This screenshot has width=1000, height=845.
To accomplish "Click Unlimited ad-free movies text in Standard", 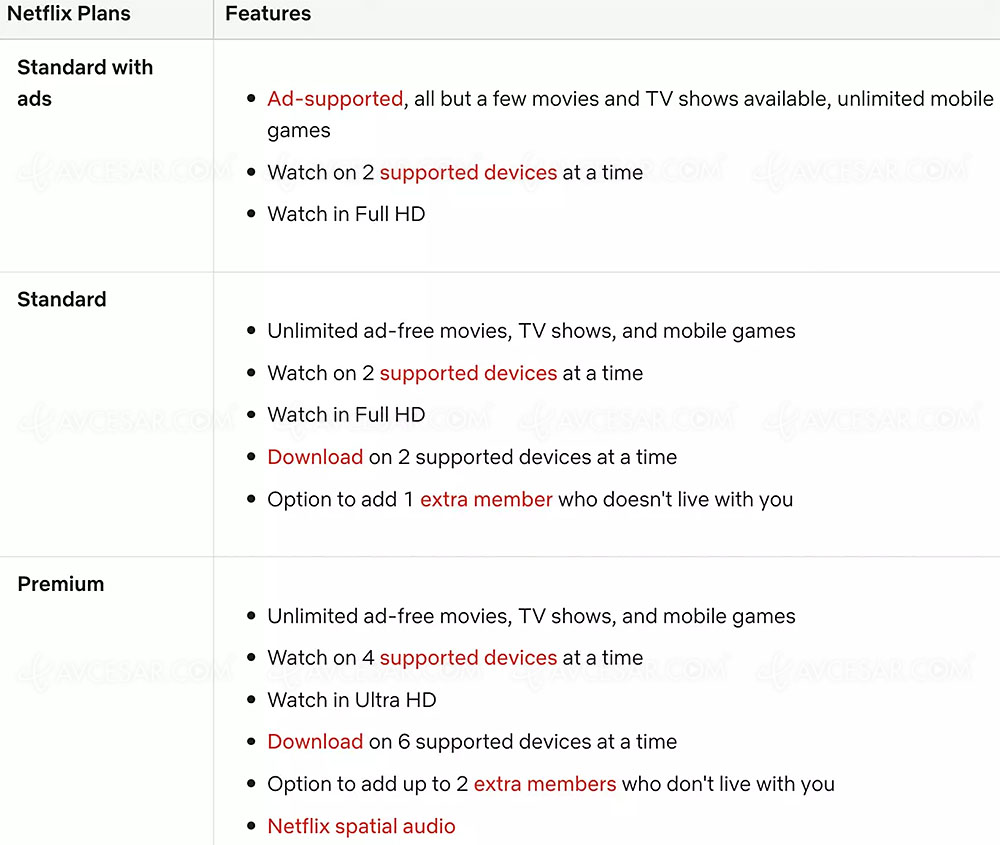I will (x=531, y=331).
